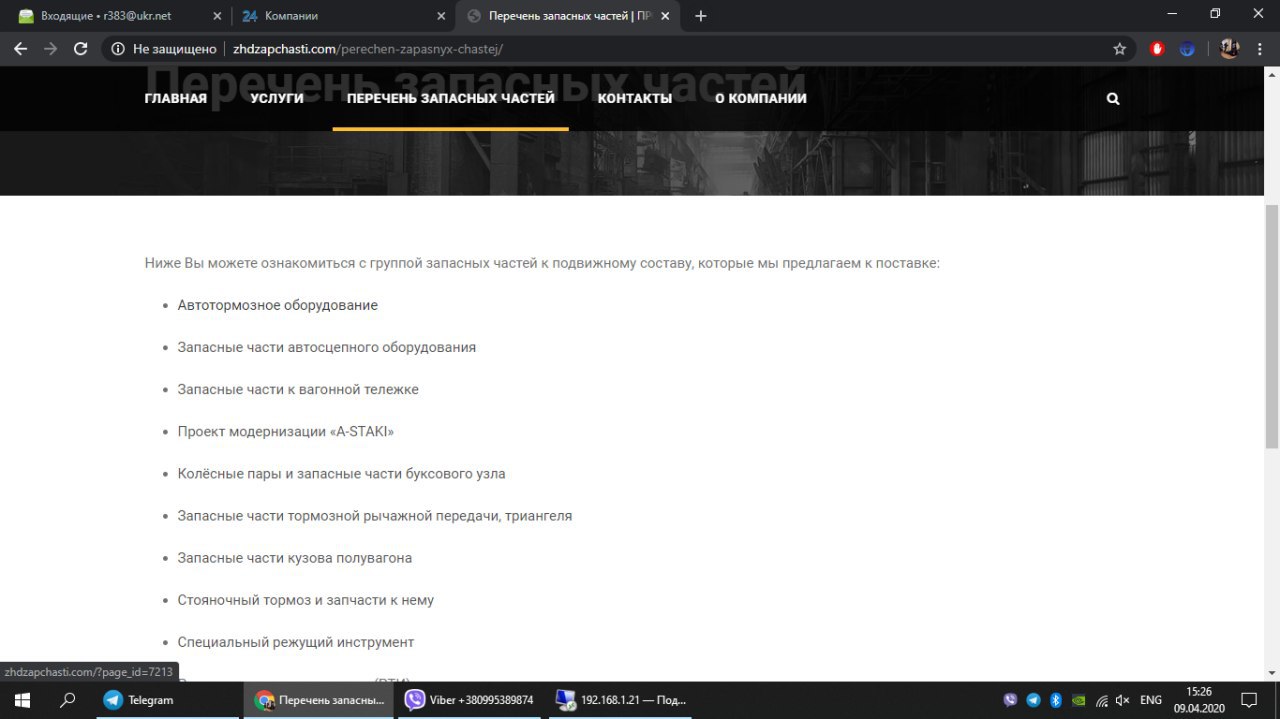Image resolution: width=1280 pixels, height=719 pixels.
Task: Show site info for 'Не защищено'
Action: tap(164, 48)
